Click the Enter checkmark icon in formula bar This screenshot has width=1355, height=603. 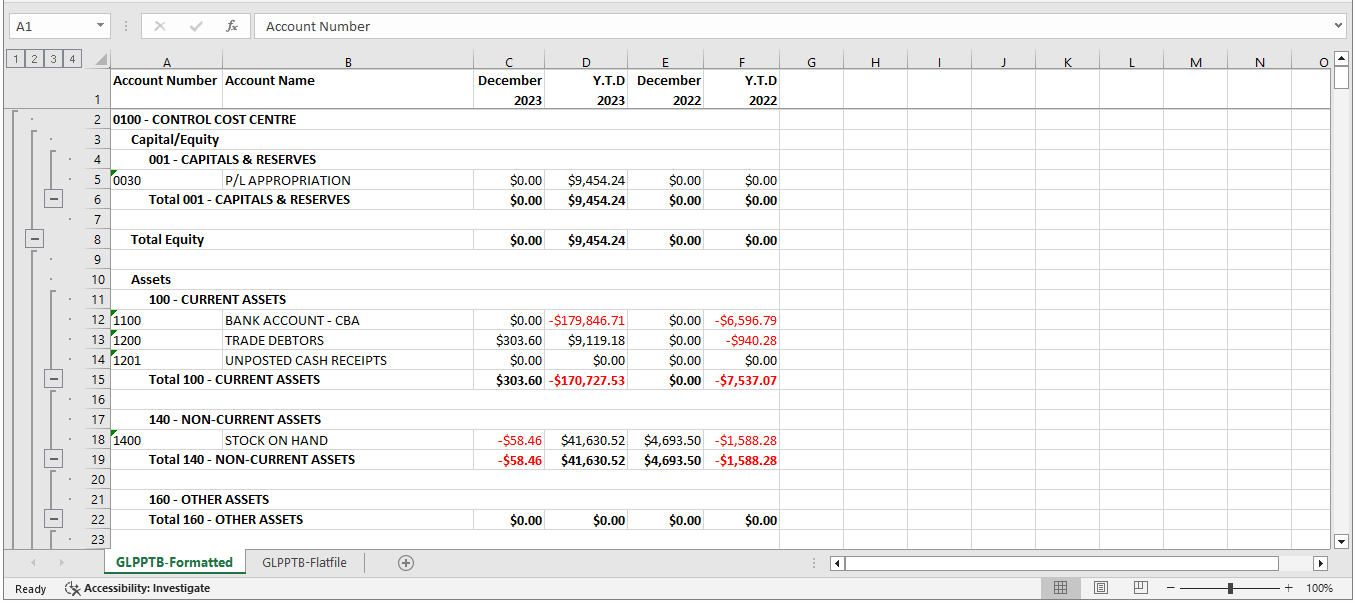[196, 27]
